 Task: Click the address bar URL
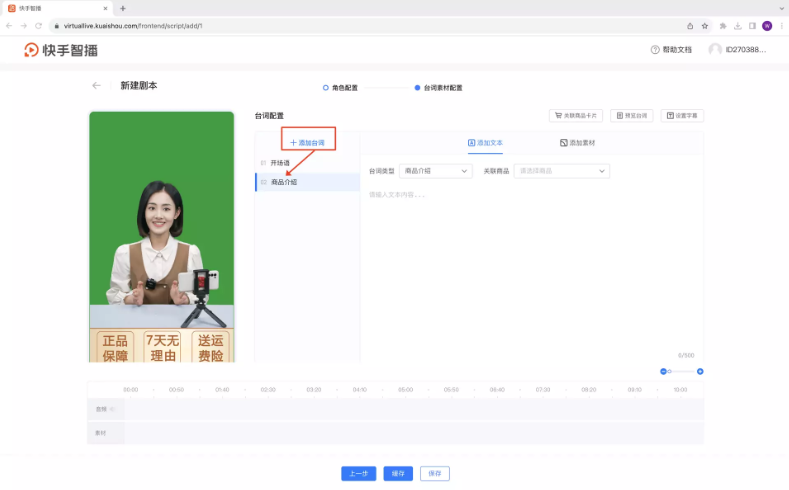(x=133, y=26)
